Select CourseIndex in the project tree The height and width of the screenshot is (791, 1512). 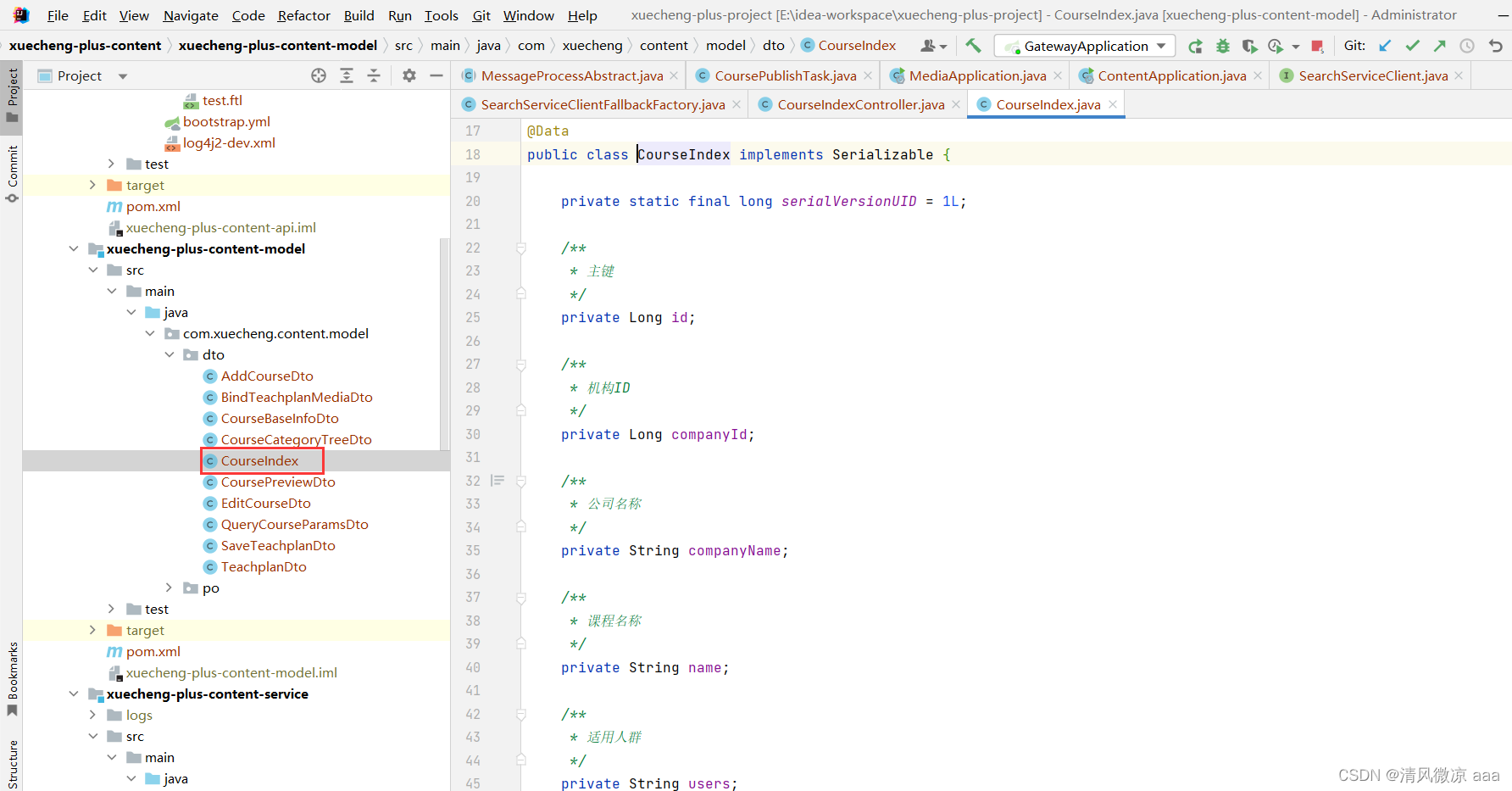(259, 460)
